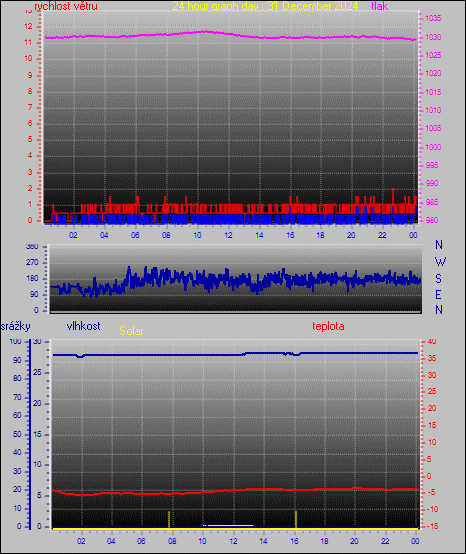
Task: Click the 1015 pressure axis value
Action: point(433,92)
